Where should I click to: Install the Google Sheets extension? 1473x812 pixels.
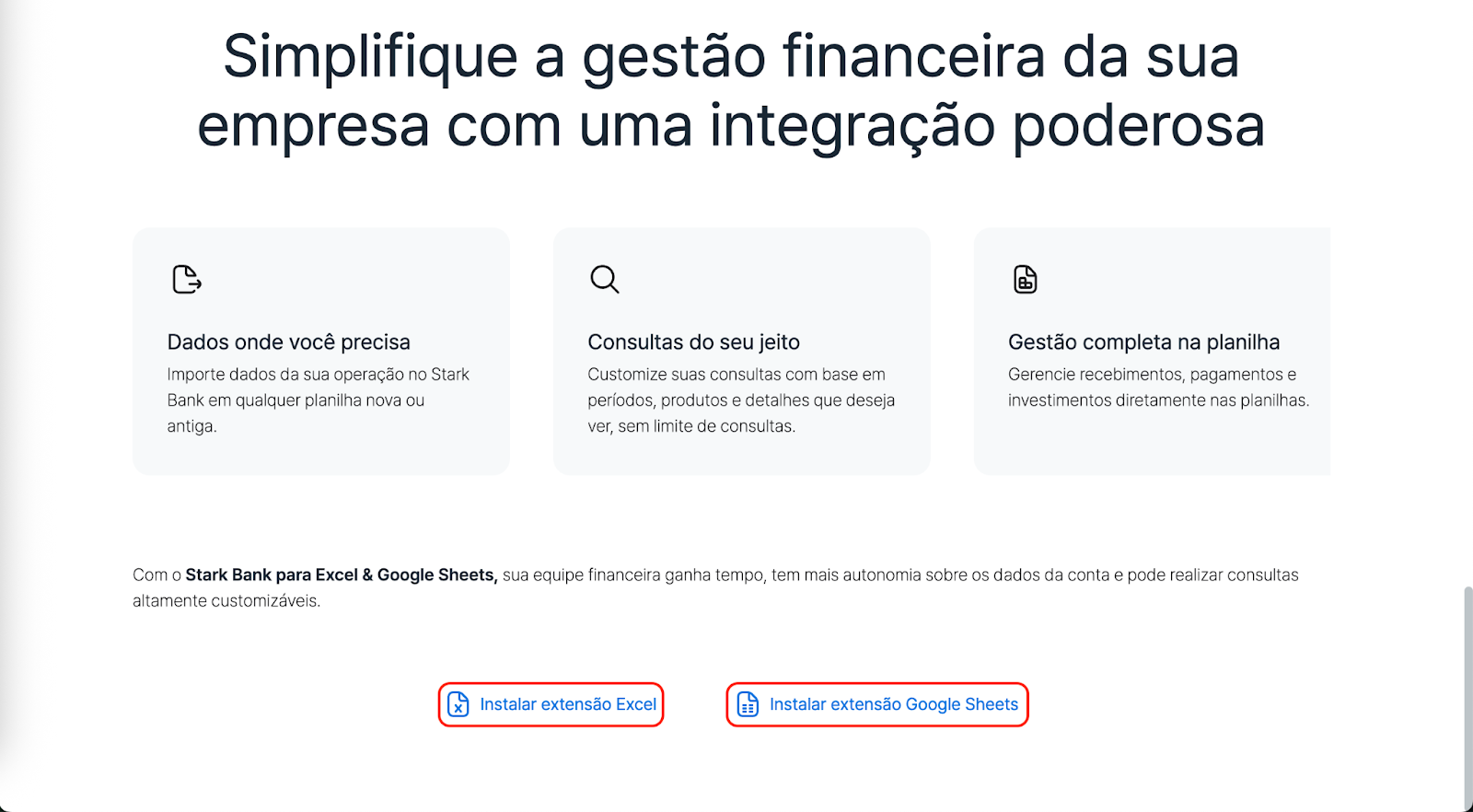click(x=877, y=704)
